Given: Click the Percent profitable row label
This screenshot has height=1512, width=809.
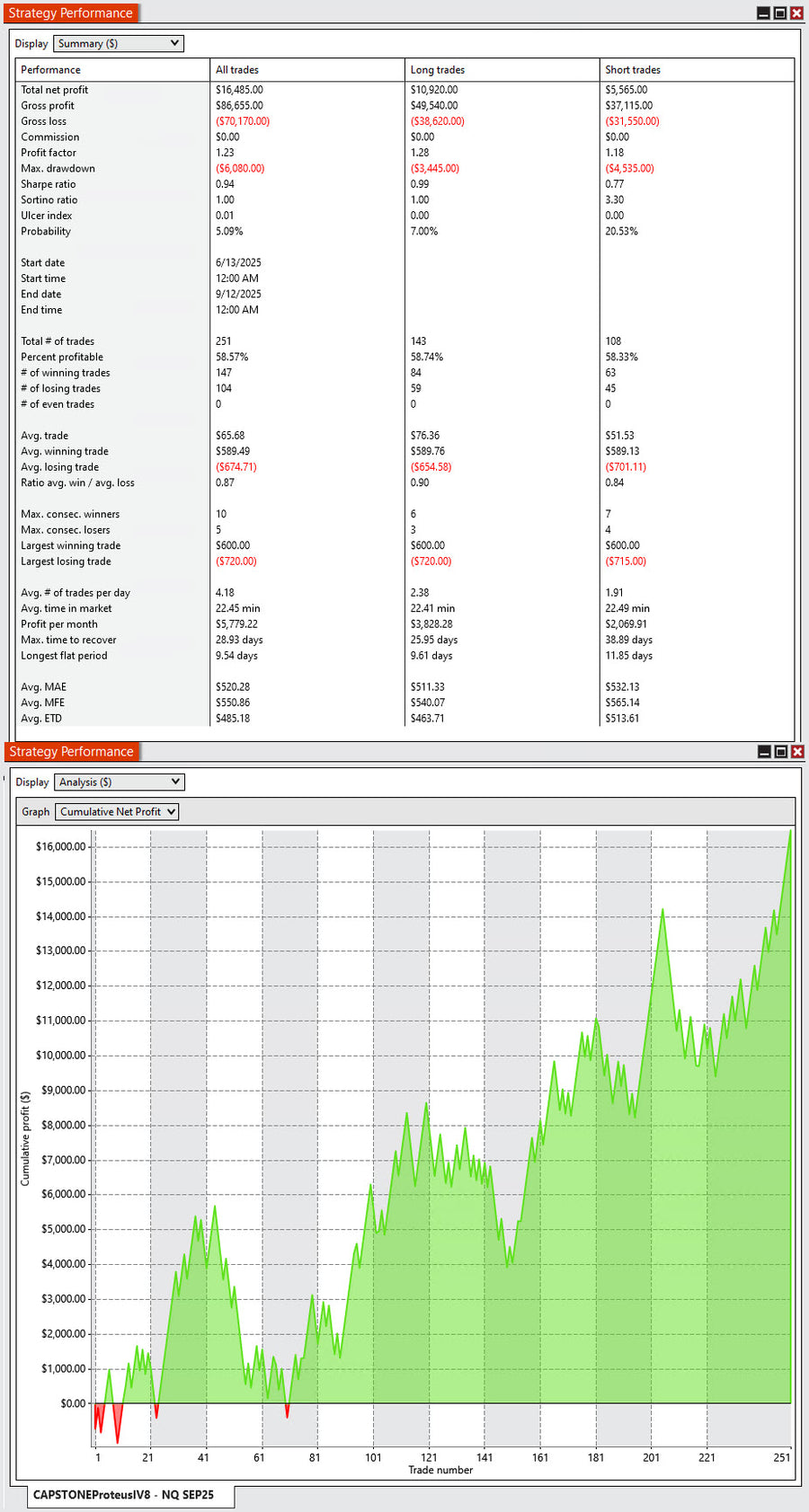Looking at the screenshot, I should coord(62,358).
